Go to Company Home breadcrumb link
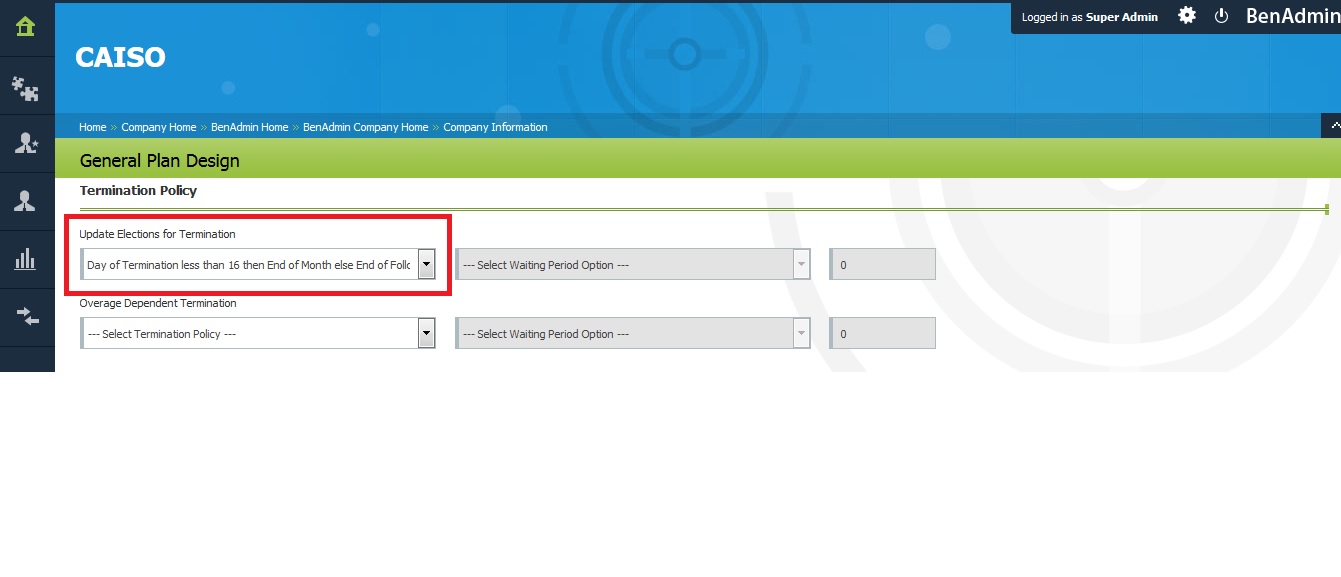 pos(159,127)
